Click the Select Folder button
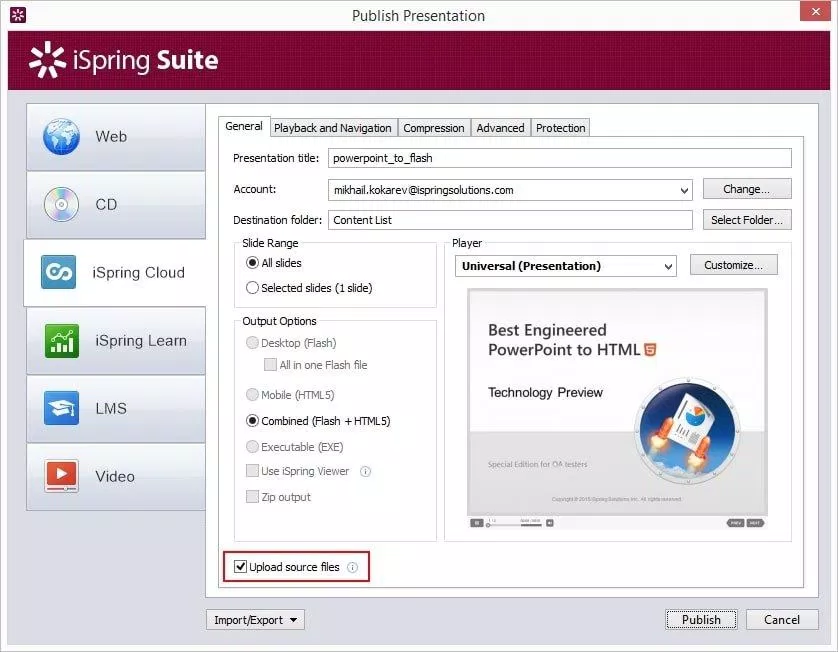838x652 pixels. click(x=746, y=220)
